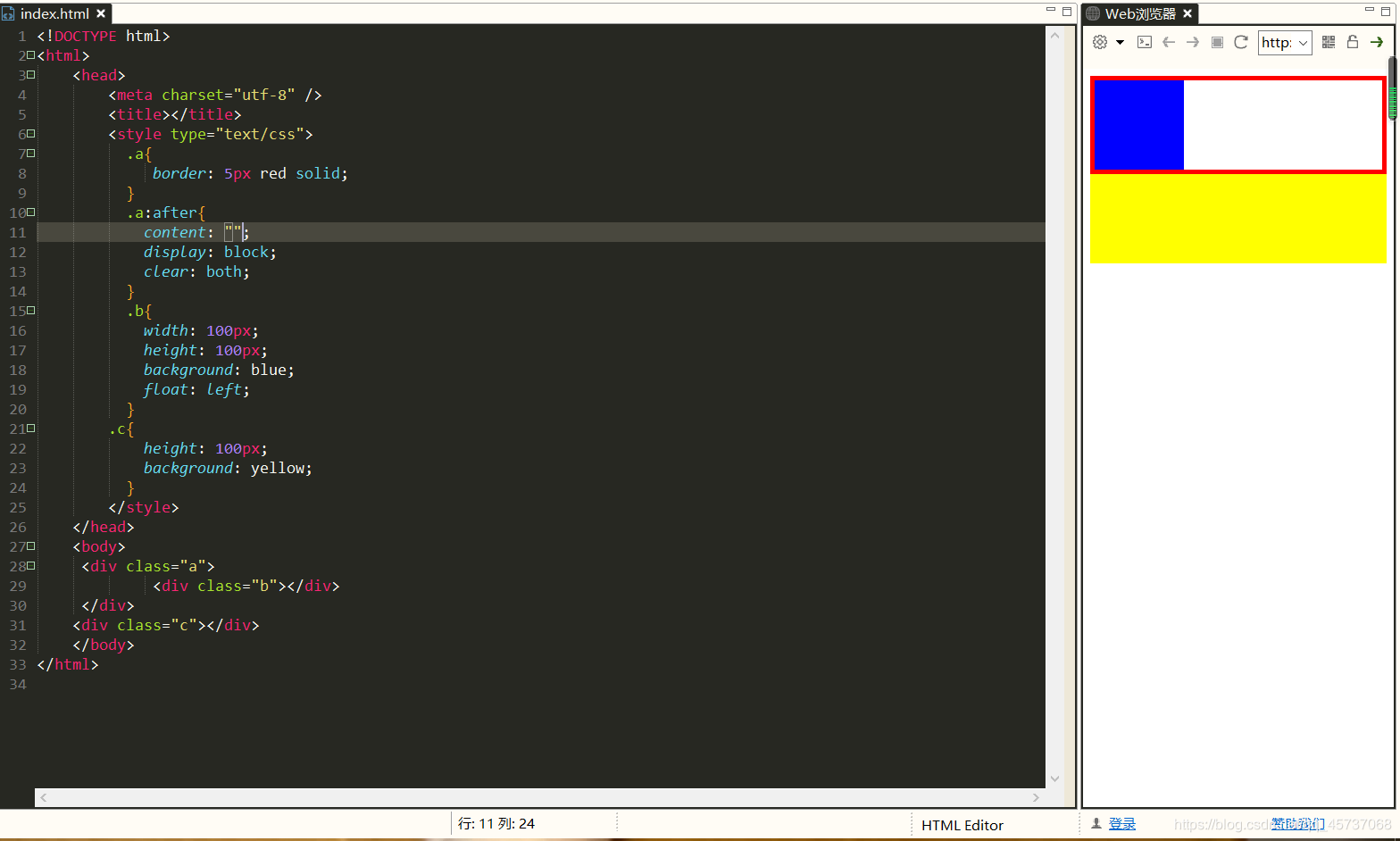Close the Web浏览器 tab
This screenshot has height=841, width=1400.
point(1187,13)
